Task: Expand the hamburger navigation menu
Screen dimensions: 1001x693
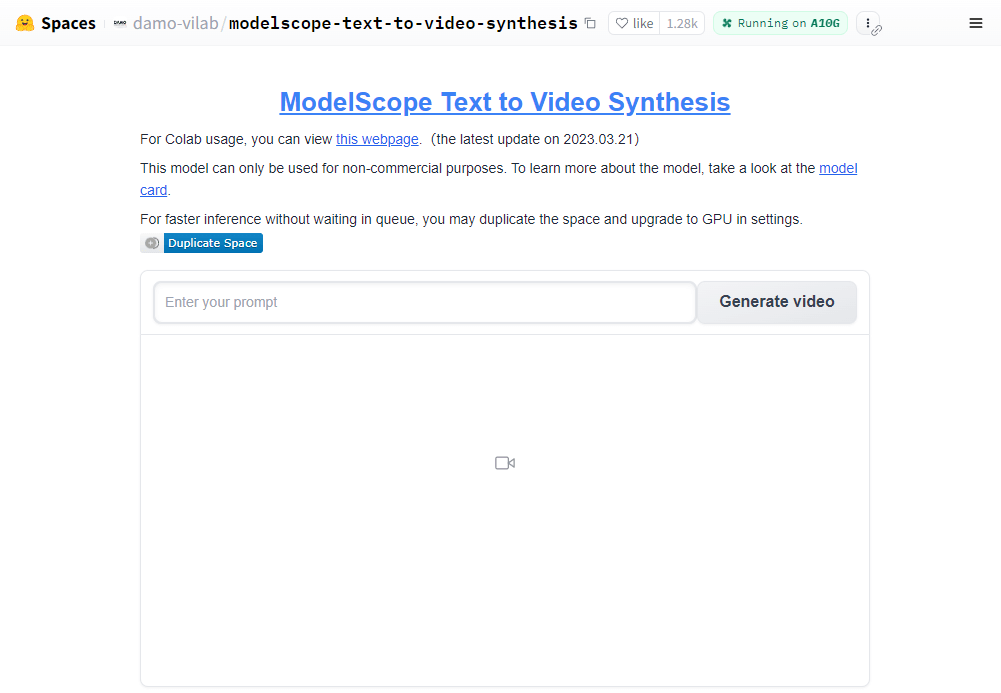Action: (976, 23)
